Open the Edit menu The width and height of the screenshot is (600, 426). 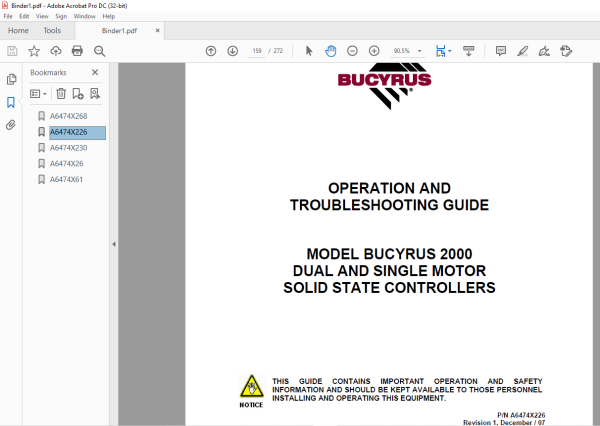[24, 16]
